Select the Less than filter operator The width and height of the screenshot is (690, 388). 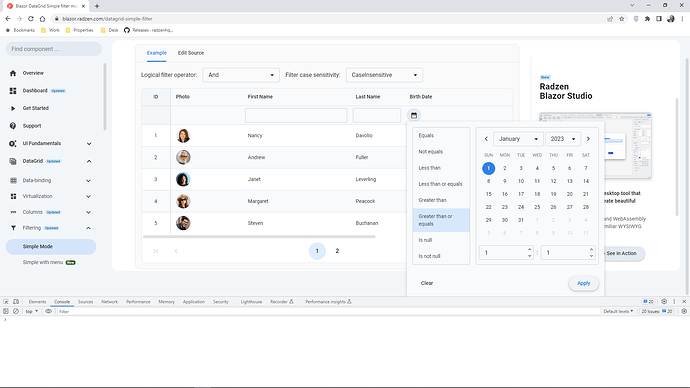tap(441, 168)
